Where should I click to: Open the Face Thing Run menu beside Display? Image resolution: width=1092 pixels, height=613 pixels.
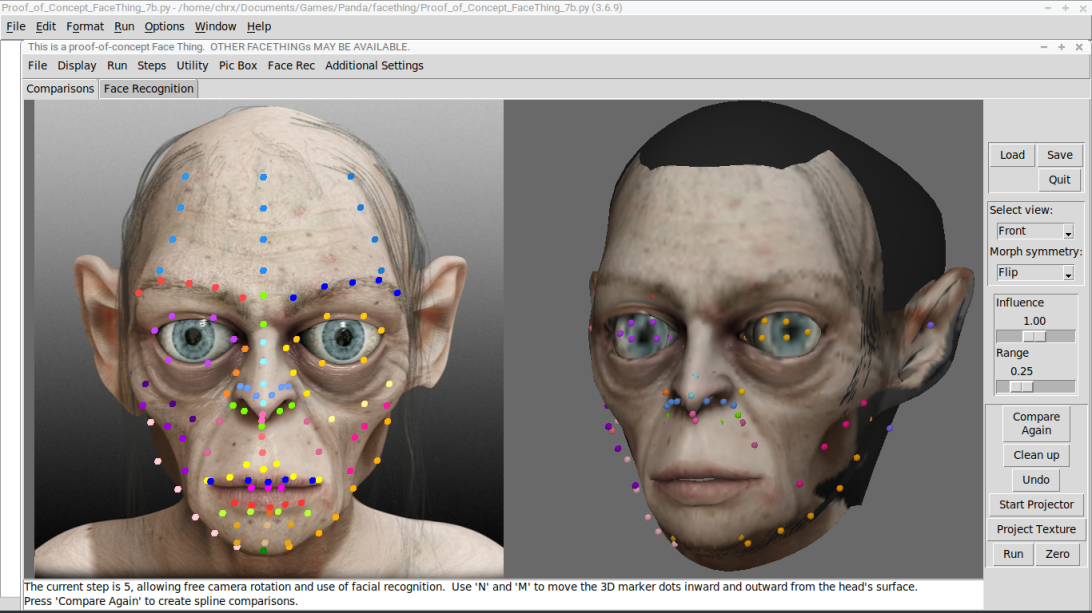pyautogui.click(x=117, y=65)
